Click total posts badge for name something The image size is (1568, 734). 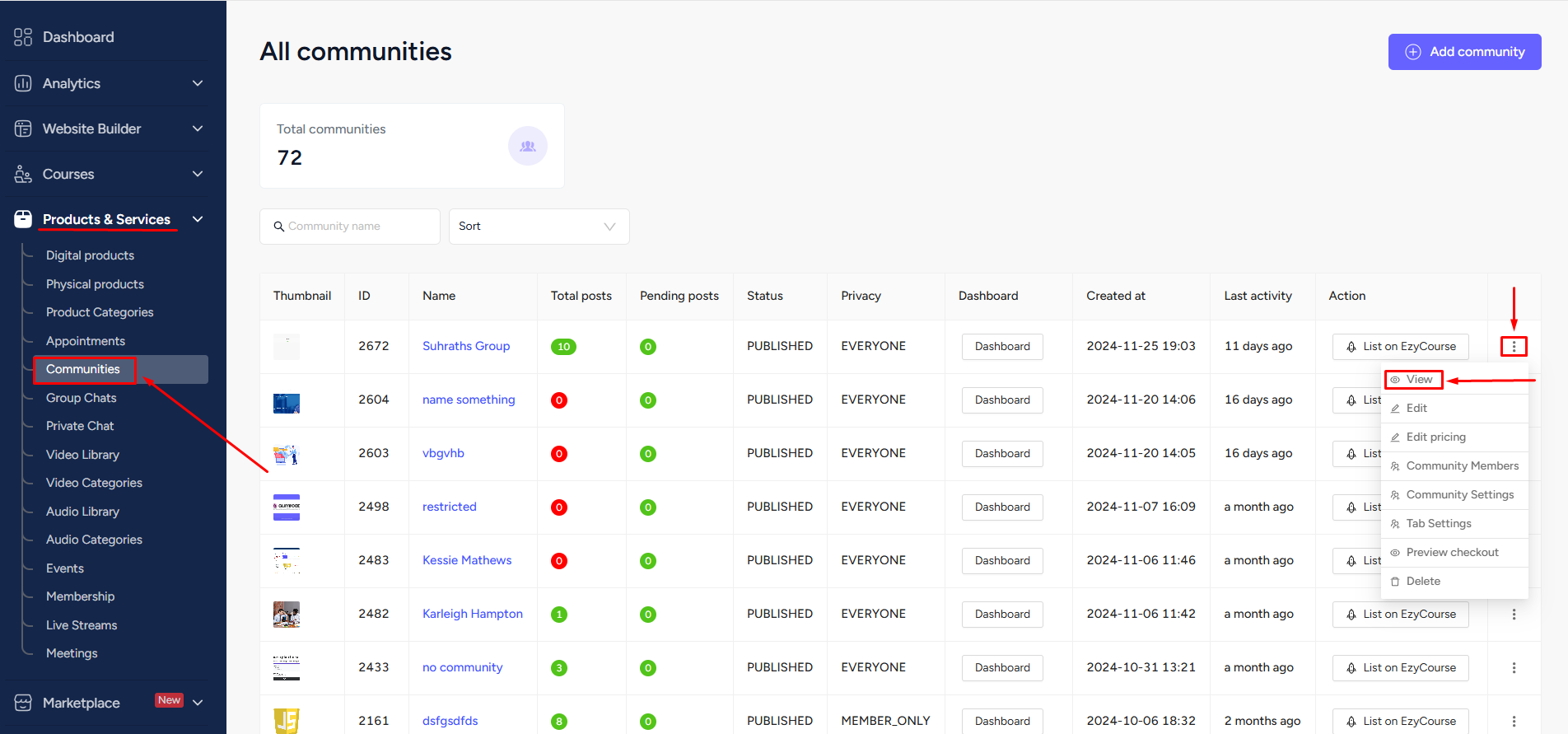pyautogui.click(x=559, y=400)
